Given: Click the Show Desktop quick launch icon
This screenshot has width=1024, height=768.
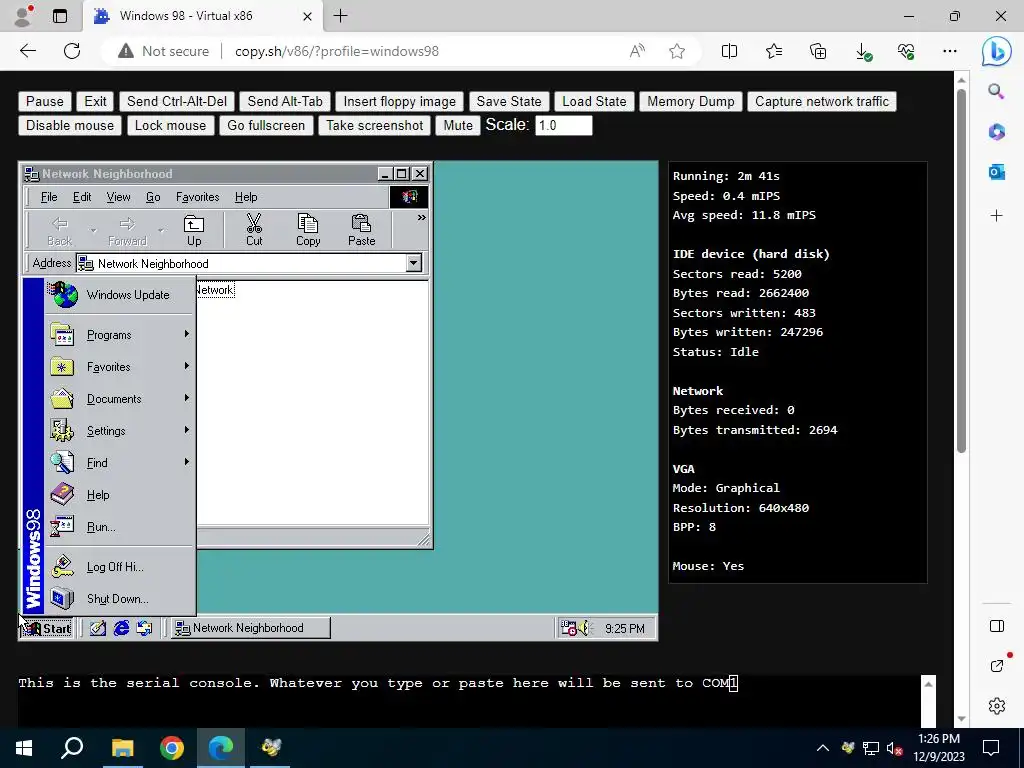Looking at the screenshot, I should click(x=98, y=628).
